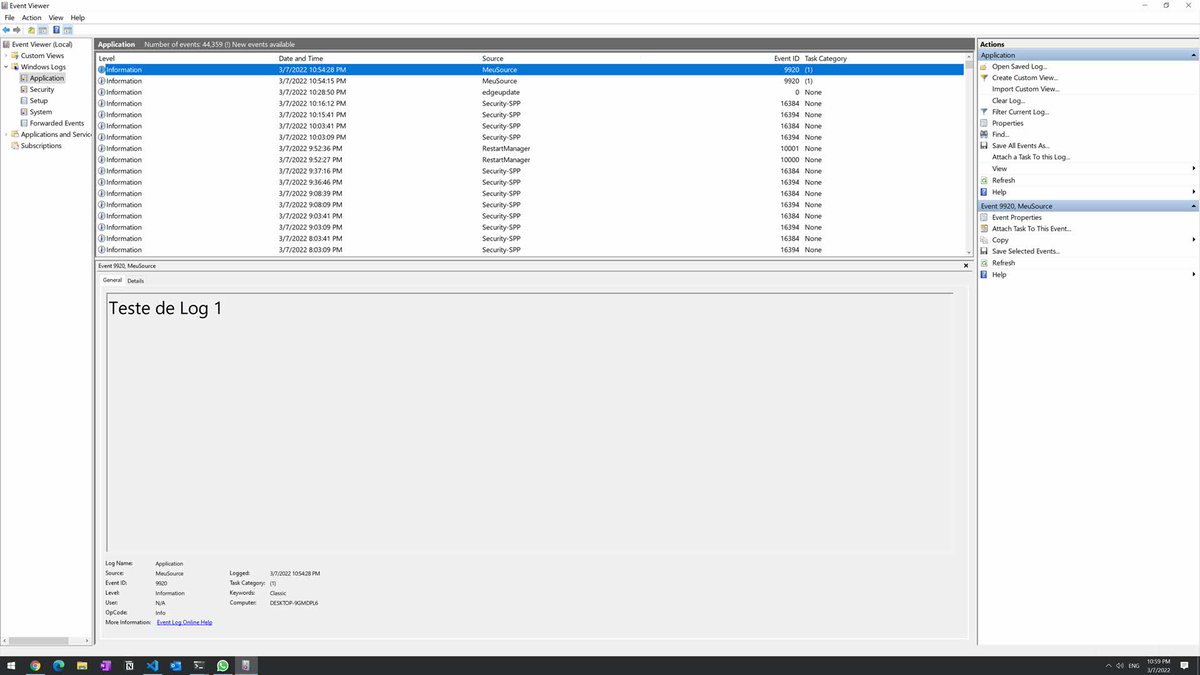Image resolution: width=1200 pixels, height=675 pixels.
Task: Expand the View submenu arrow in Actions
Action: coord(1192,168)
